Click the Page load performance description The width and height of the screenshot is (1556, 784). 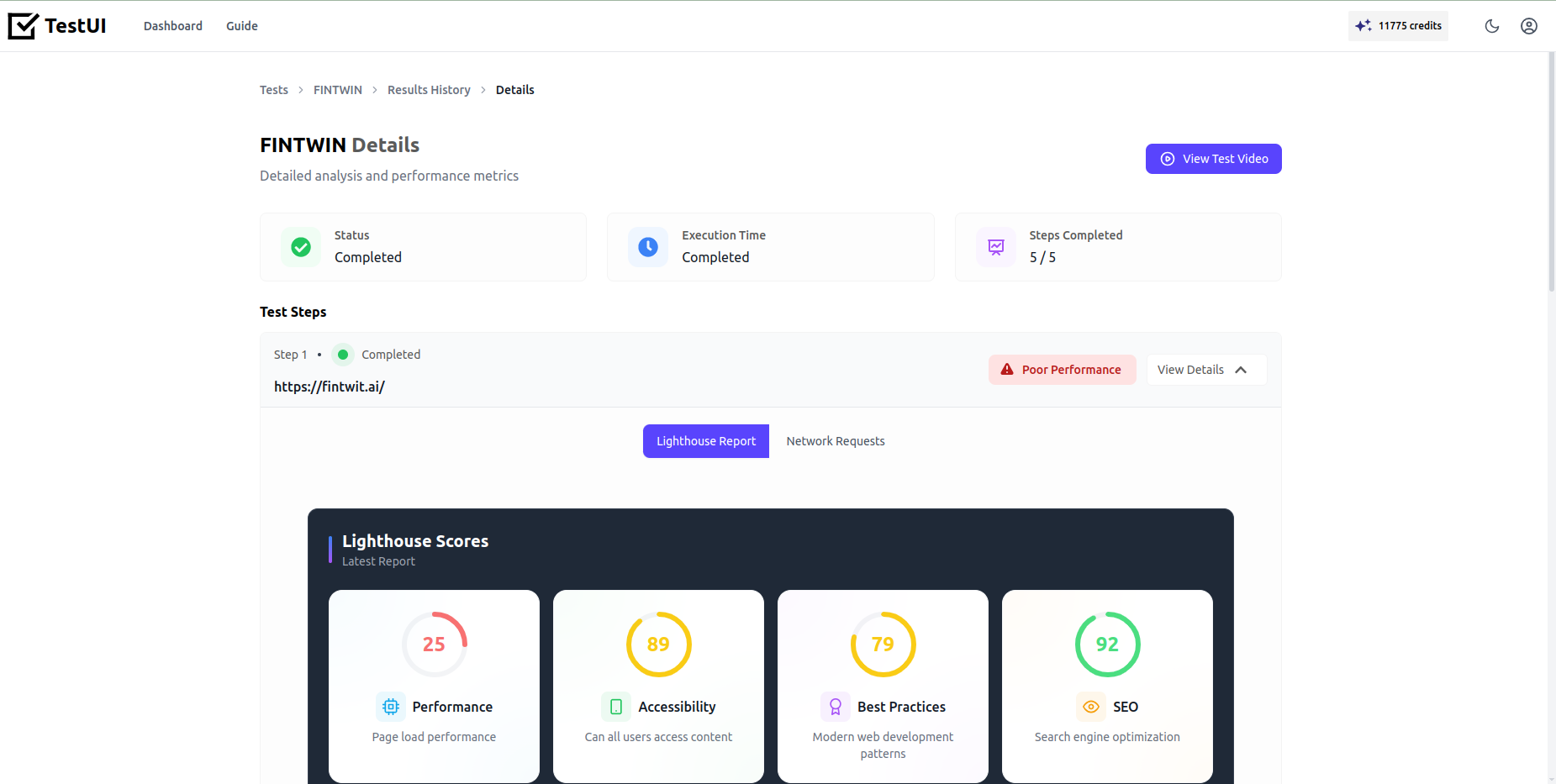click(x=434, y=737)
